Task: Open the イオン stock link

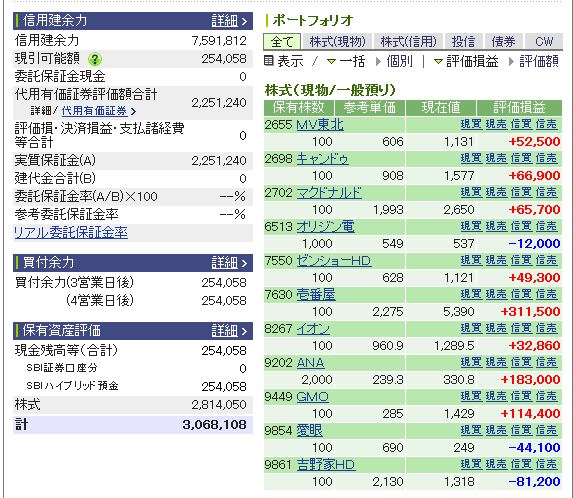Action: pyautogui.click(x=313, y=329)
